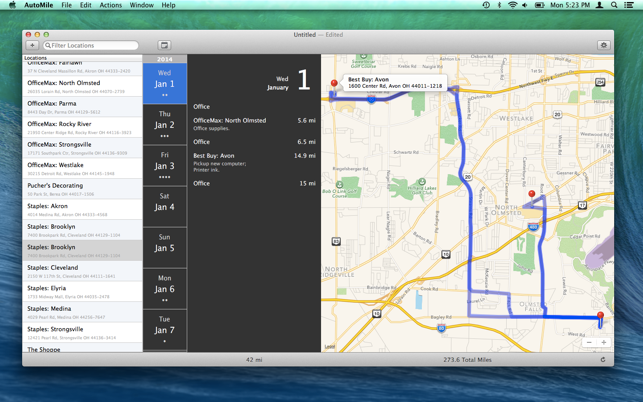The height and width of the screenshot is (402, 643).
Task: Click the refresh icon in status bar
Action: tap(603, 360)
